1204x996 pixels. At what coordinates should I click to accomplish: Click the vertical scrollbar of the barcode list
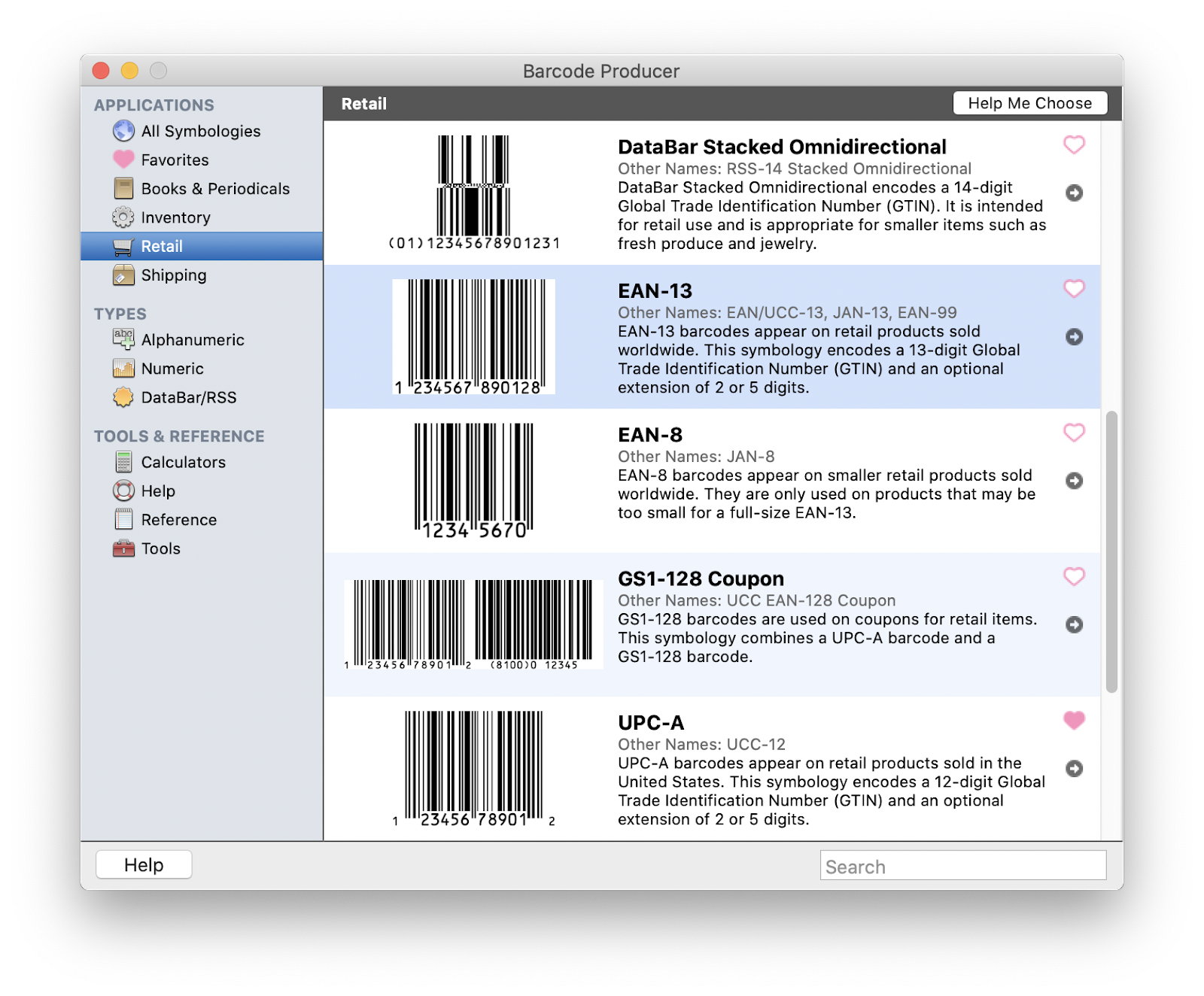click(x=1111, y=551)
